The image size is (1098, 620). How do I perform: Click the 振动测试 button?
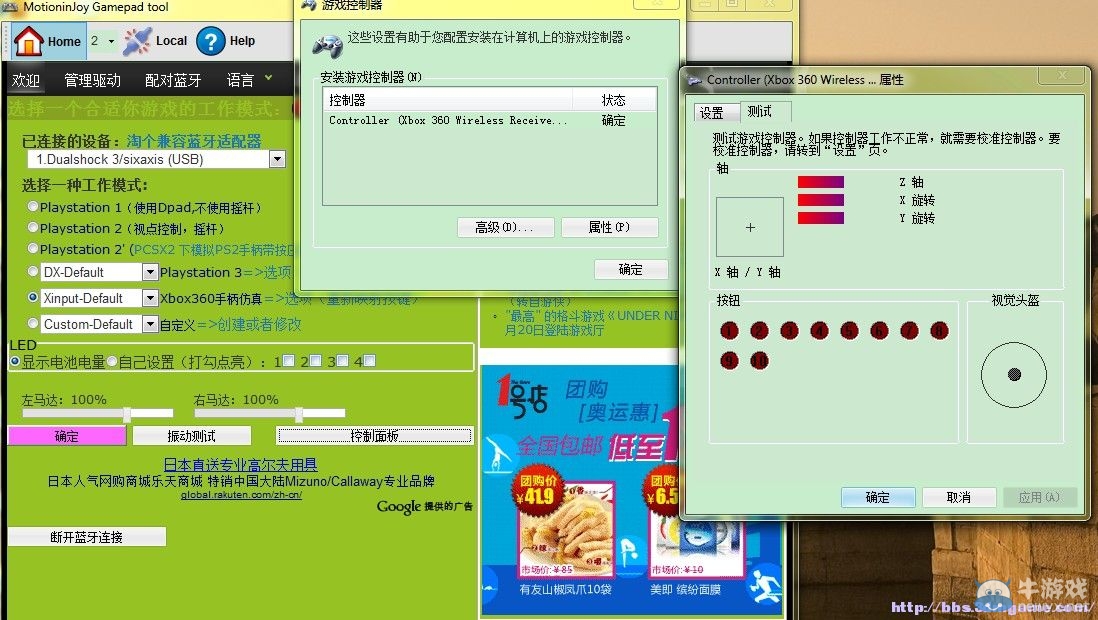[191, 436]
